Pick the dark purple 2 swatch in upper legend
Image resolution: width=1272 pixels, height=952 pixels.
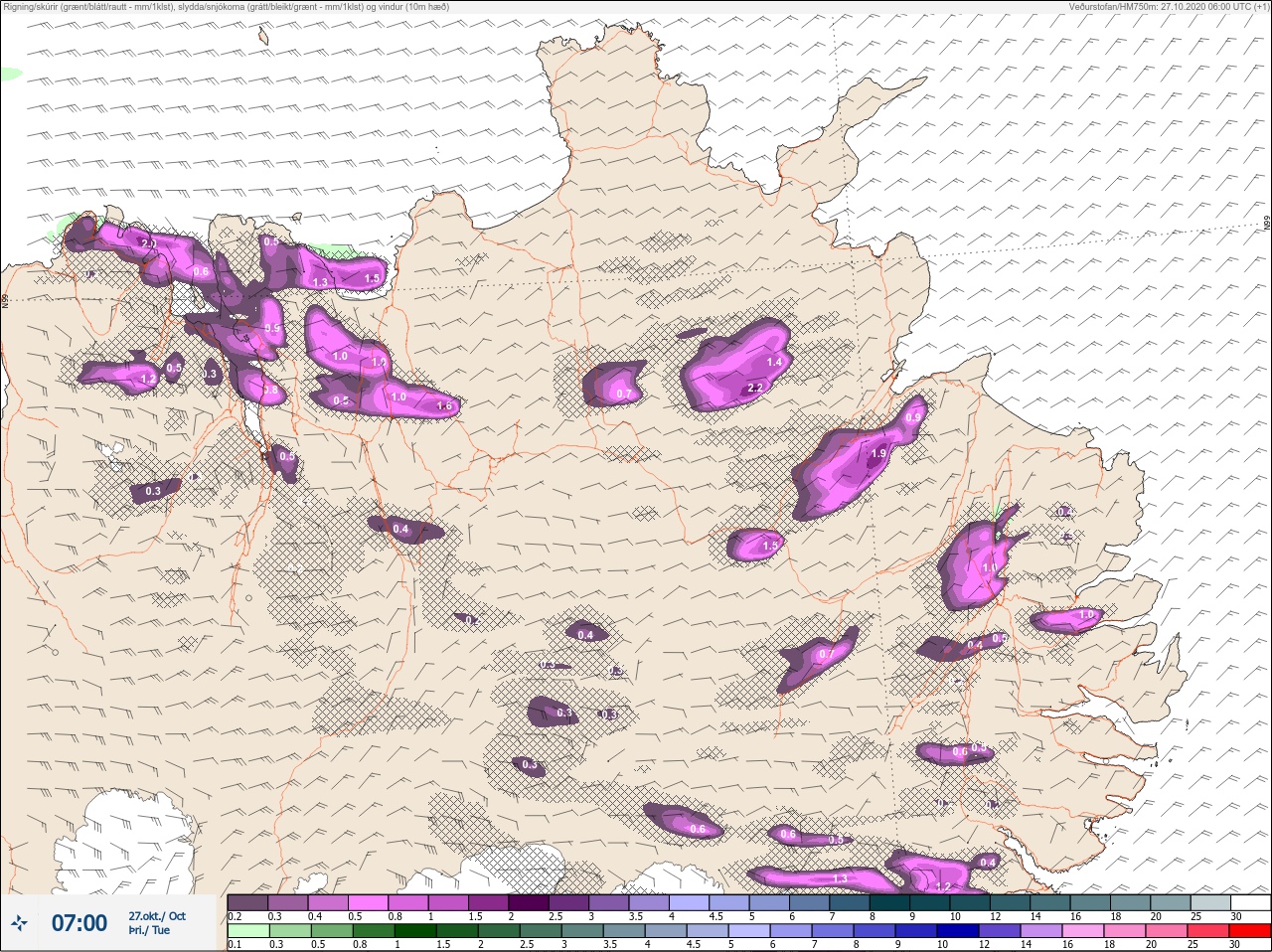coord(529,902)
